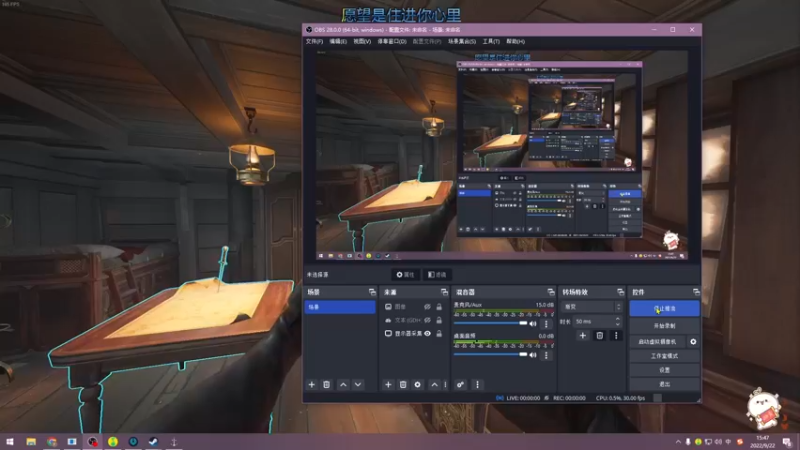The width and height of the screenshot is (800, 450).
Task: Open the Windows Start menu
Action: tap(10, 442)
